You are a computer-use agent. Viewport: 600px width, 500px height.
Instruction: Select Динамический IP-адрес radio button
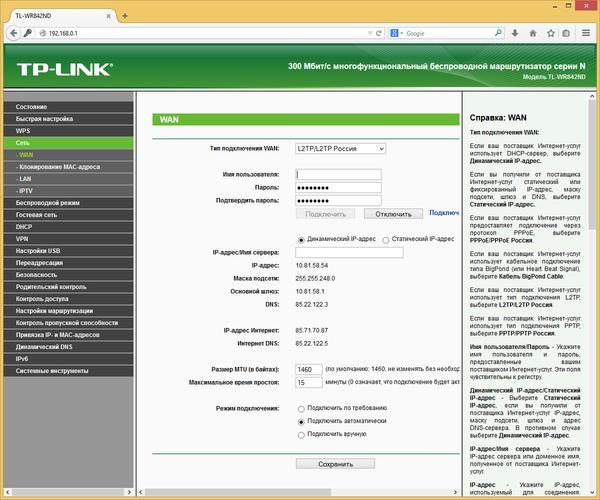(x=301, y=240)
